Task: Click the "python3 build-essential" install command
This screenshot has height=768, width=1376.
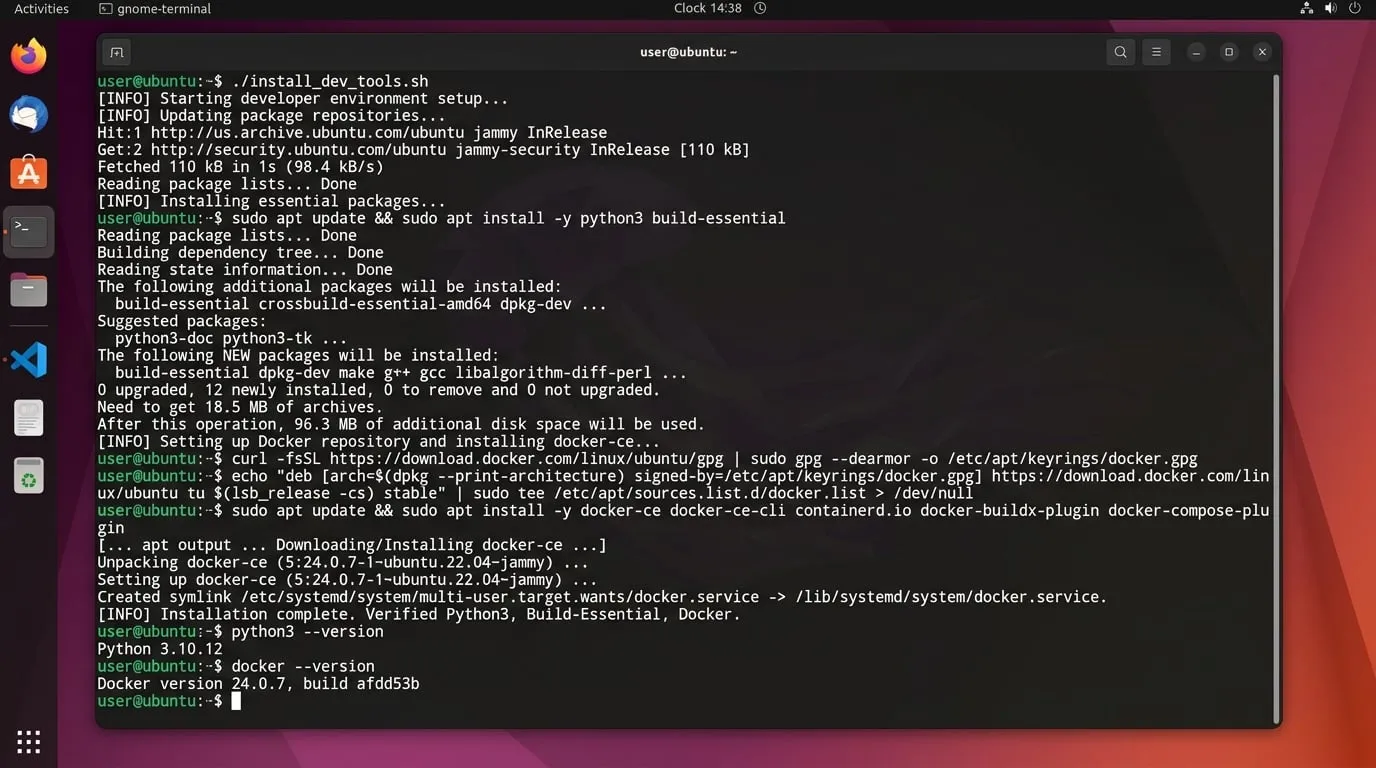Action: click(441, 218)
